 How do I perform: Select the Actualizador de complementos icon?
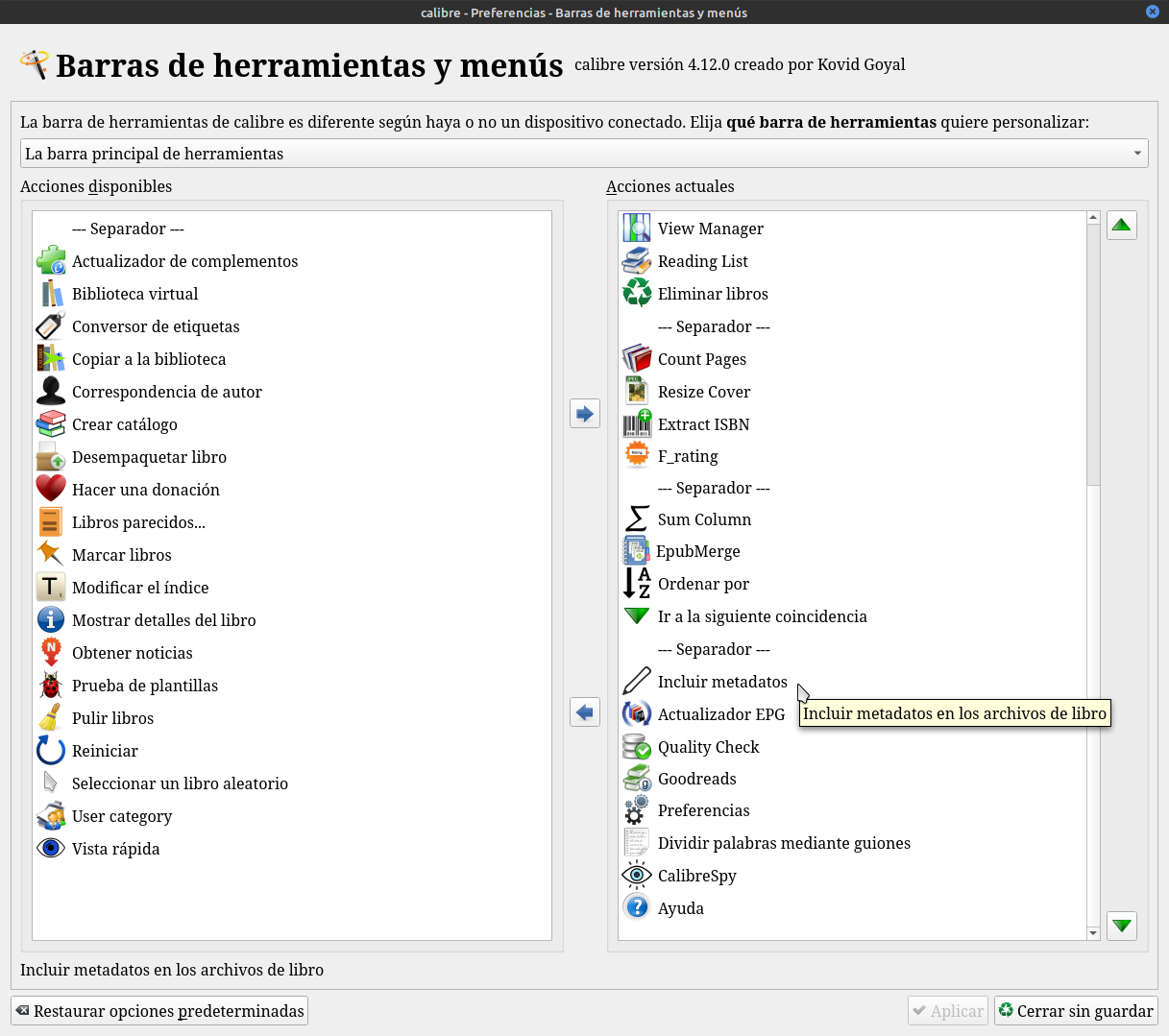(x=51, y=261)
